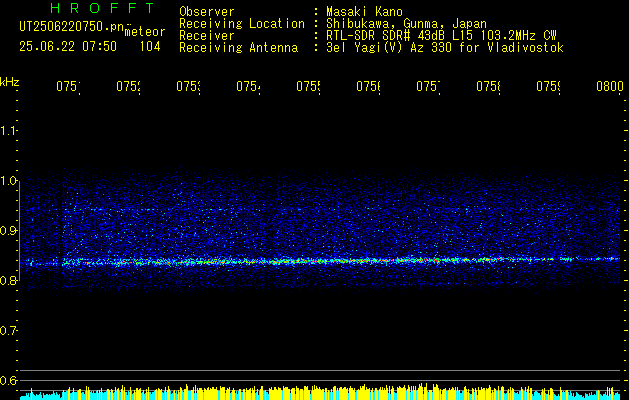Click the 0753 time marker
Screen dimensions: 629x400
pos(188,87)
